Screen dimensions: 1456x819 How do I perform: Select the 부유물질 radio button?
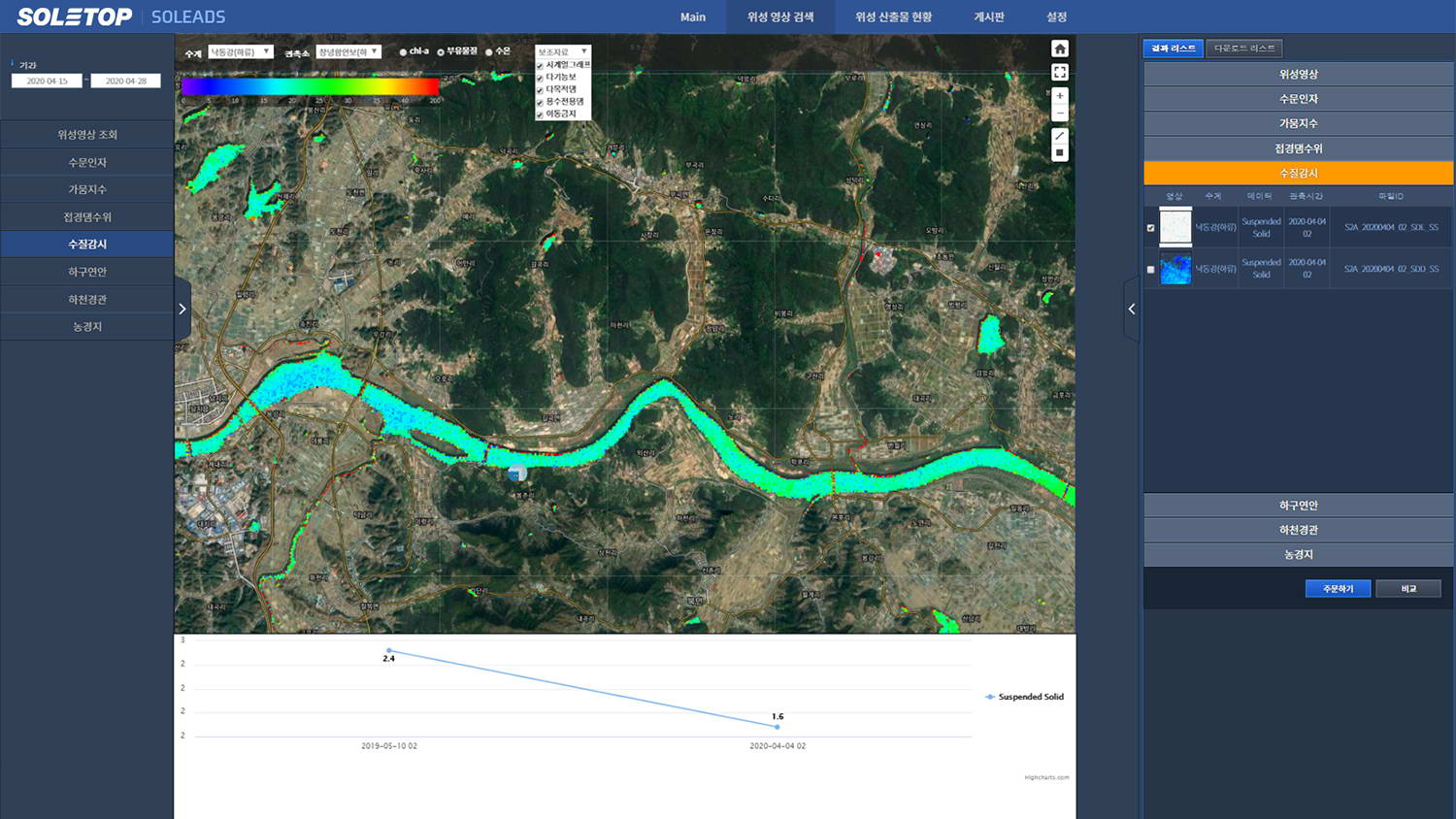click(441, 52)
